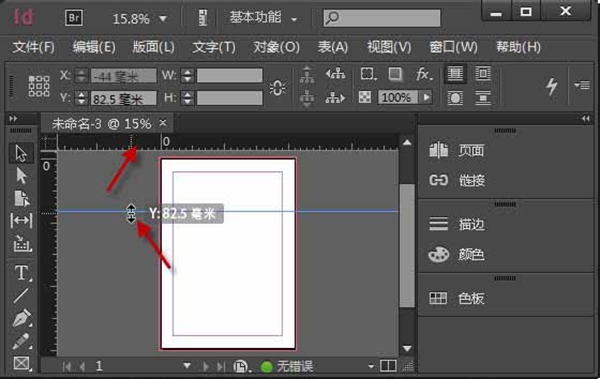The width and height of the screenshot is (600, 379).
Task: Open the 版面(L) menu
Action: tap(153, 47)
